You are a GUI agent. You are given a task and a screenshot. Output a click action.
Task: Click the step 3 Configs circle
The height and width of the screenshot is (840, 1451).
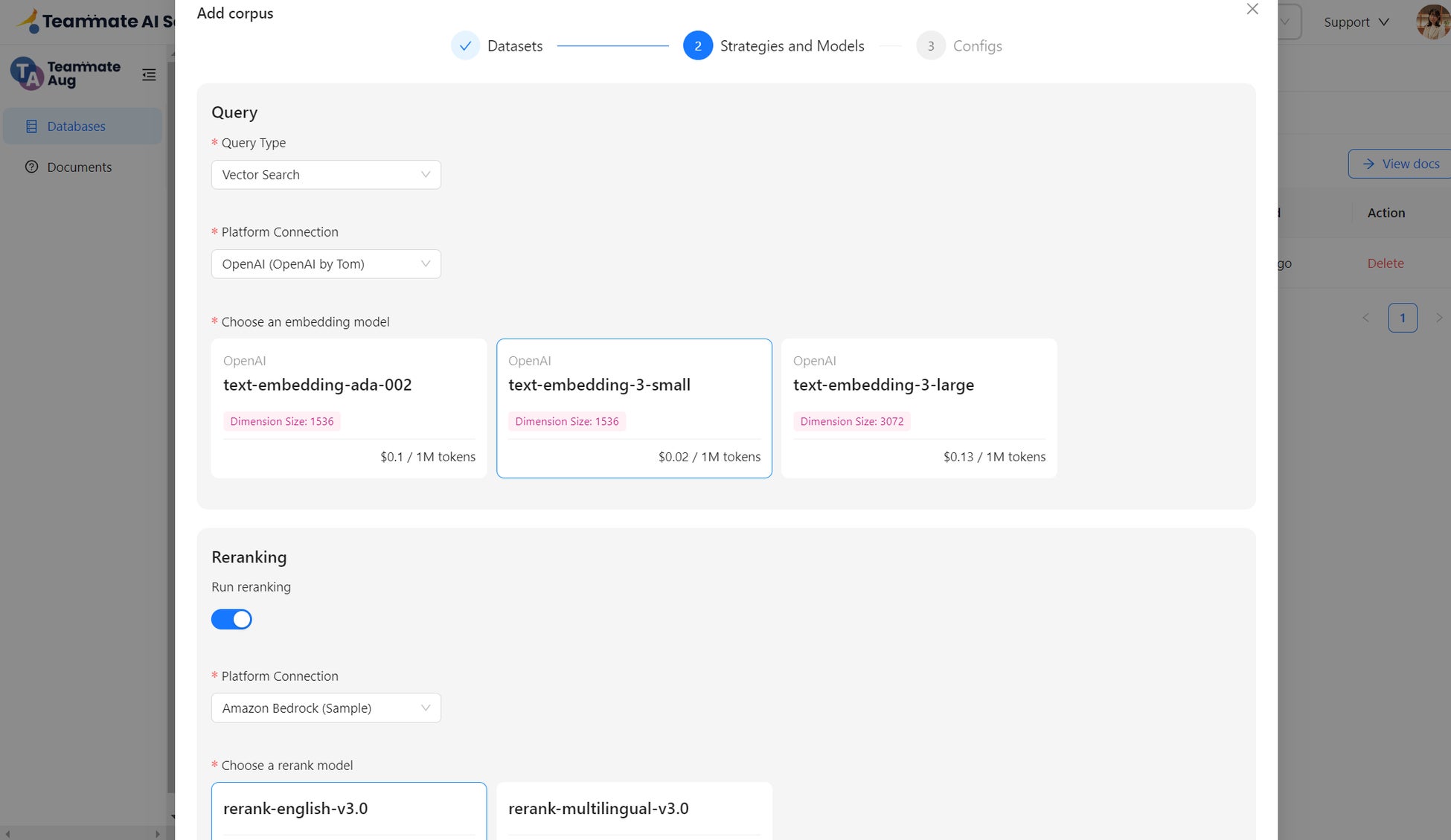(x=930, y=45)
